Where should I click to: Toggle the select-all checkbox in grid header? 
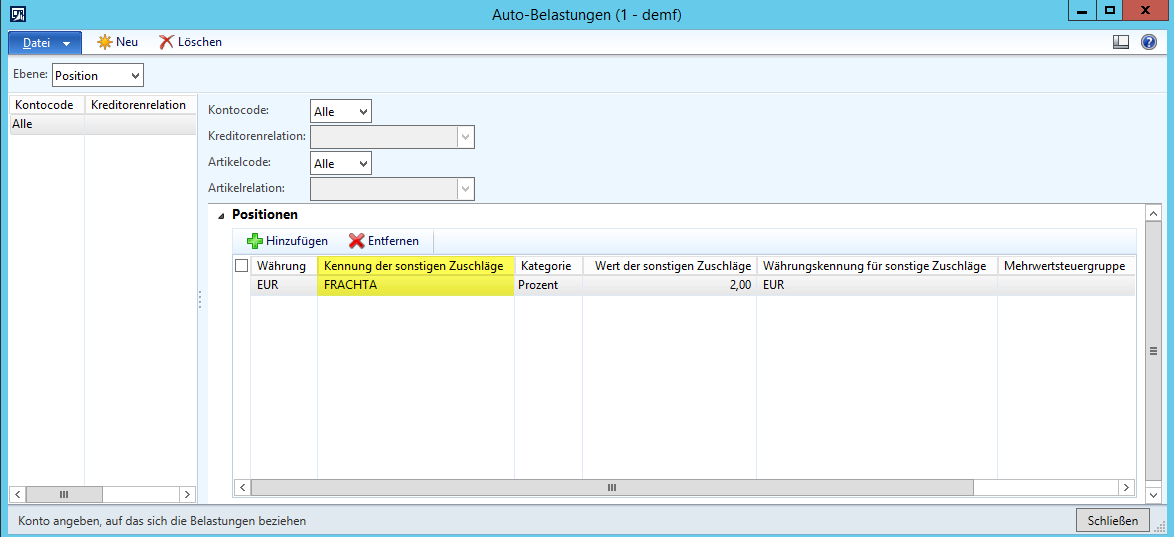pos(241,266)
